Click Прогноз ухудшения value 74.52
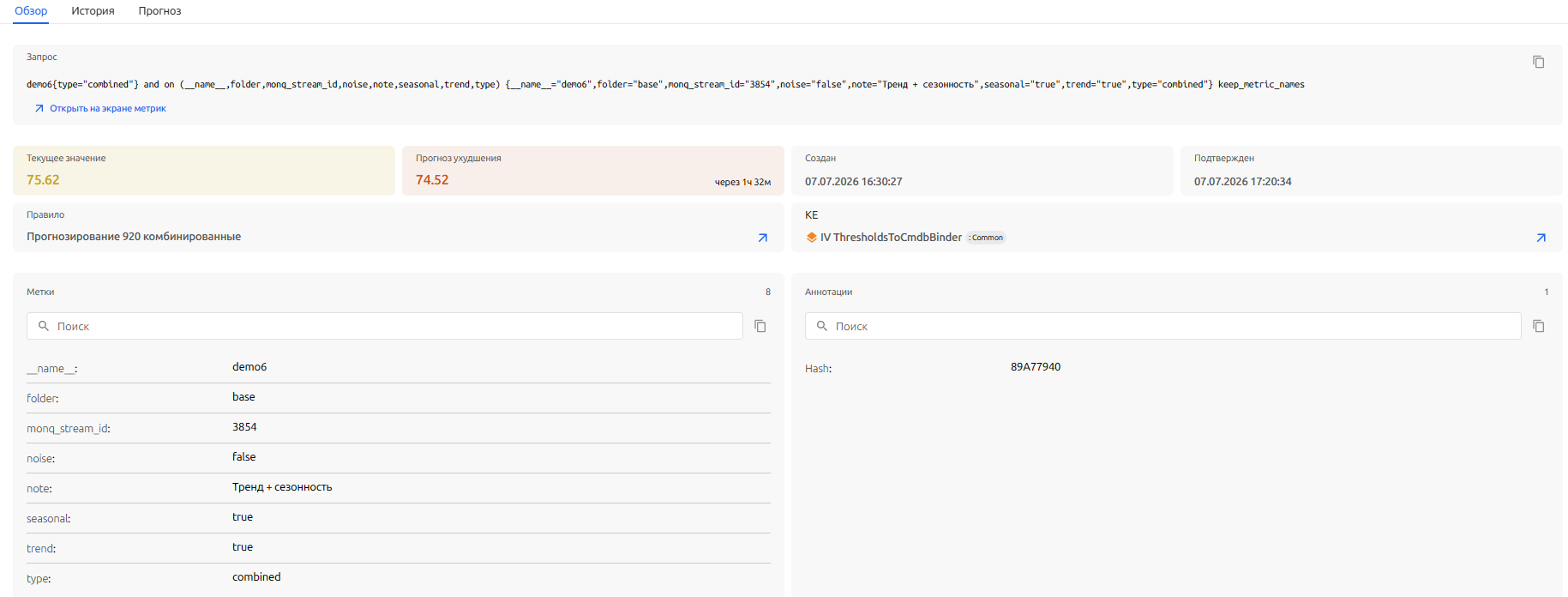The width and height of the screenshot is (1568, 597). (x=432, y=180)
